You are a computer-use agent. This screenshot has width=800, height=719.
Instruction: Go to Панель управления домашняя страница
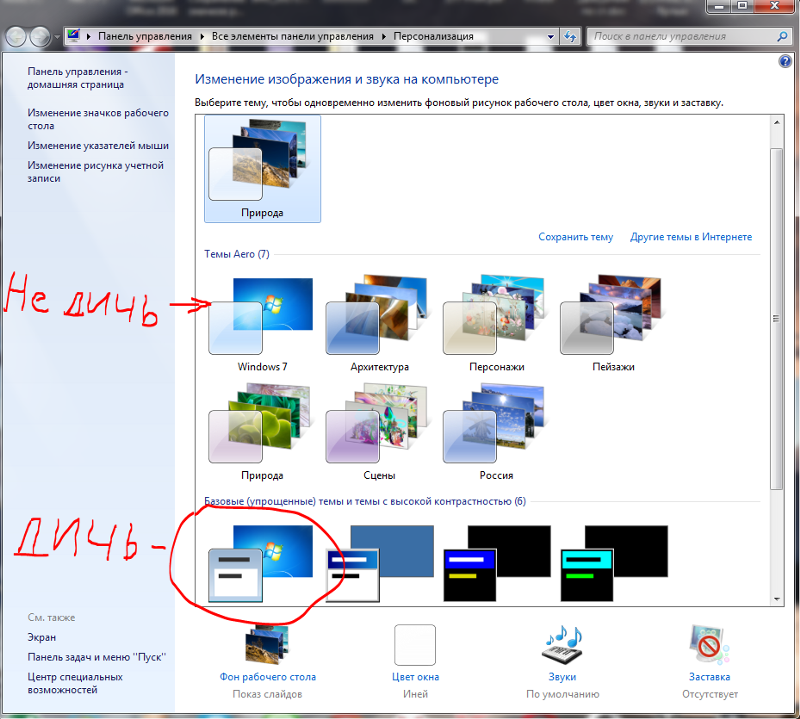tap(77, 78)
